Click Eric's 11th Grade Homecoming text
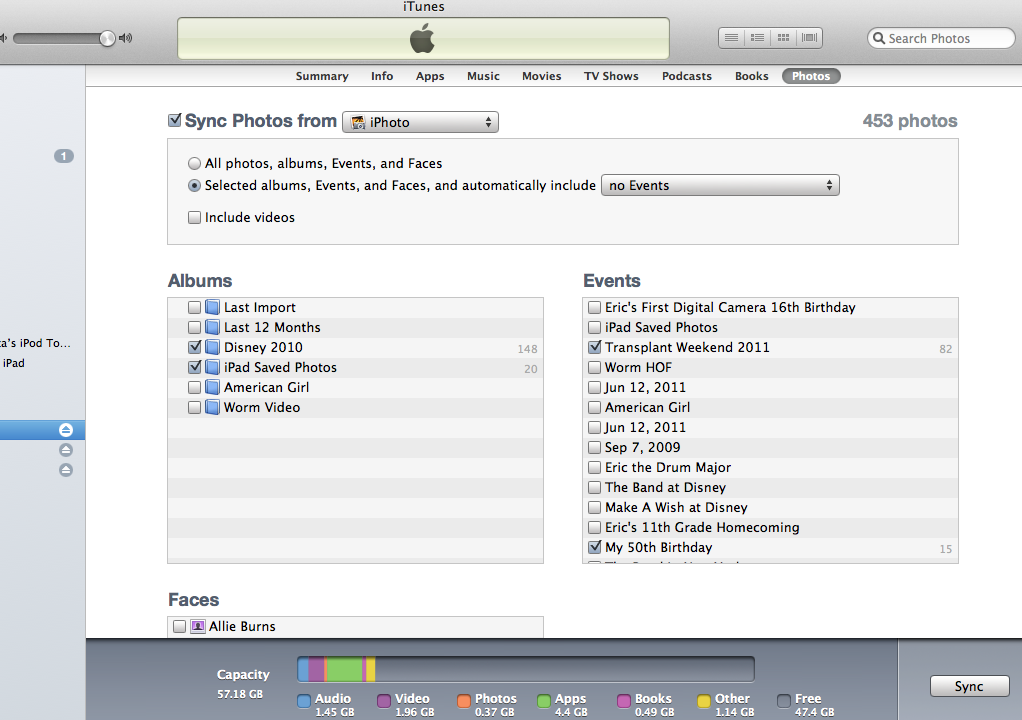Image resolution: width=1022 pixels, height=720 pixels. point(702,528)
